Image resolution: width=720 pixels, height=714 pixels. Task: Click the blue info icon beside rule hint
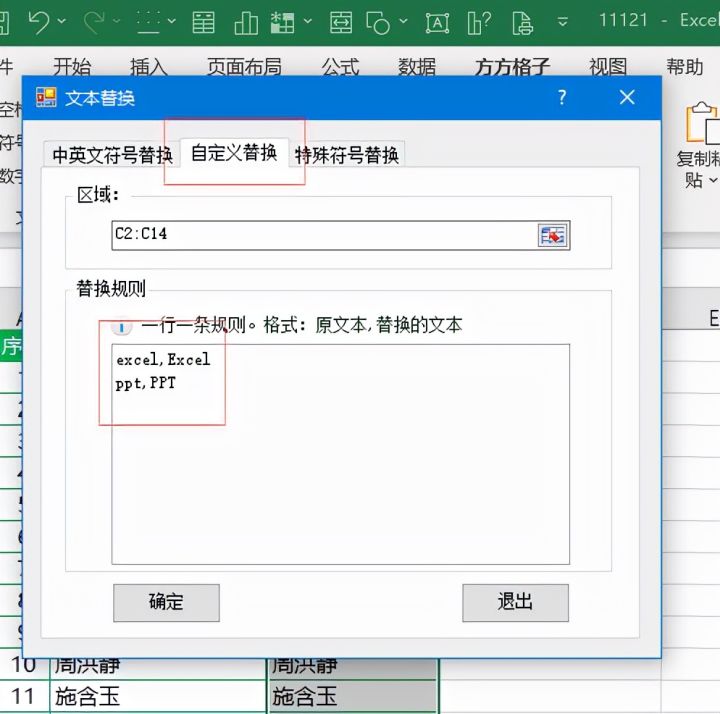click(x=122, y=326)
